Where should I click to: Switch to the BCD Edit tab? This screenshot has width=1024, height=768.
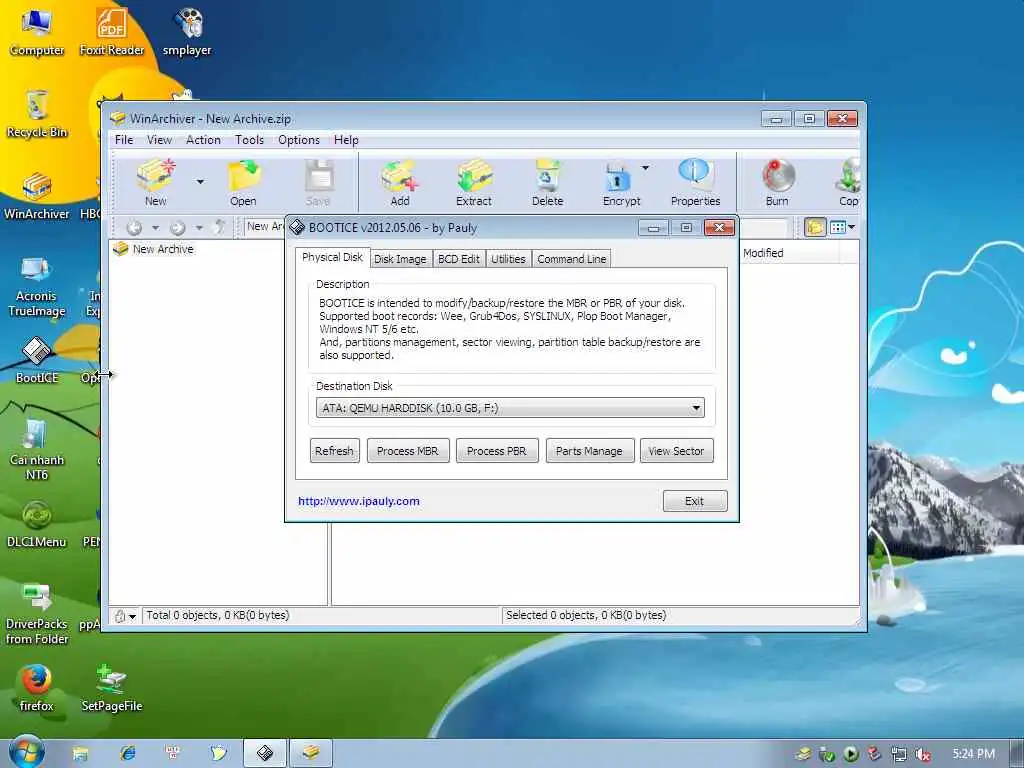tap(458, 259)
